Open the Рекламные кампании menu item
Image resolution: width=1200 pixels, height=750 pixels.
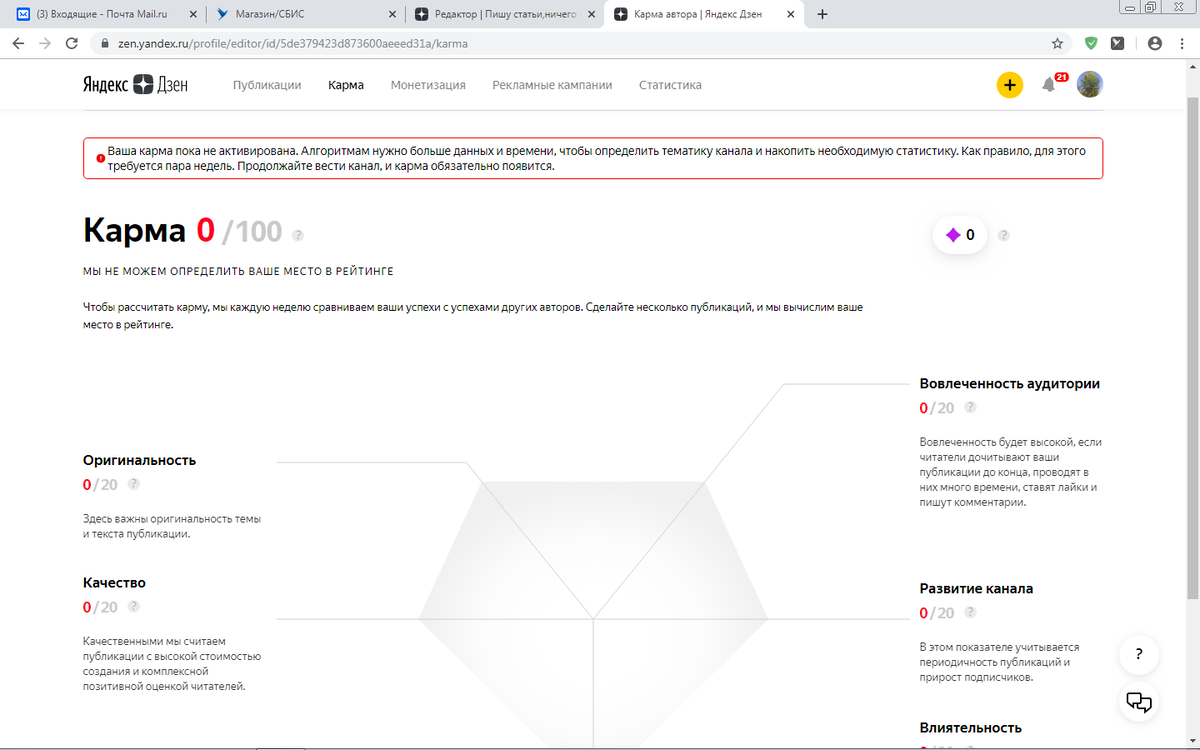tap(552, 85)
